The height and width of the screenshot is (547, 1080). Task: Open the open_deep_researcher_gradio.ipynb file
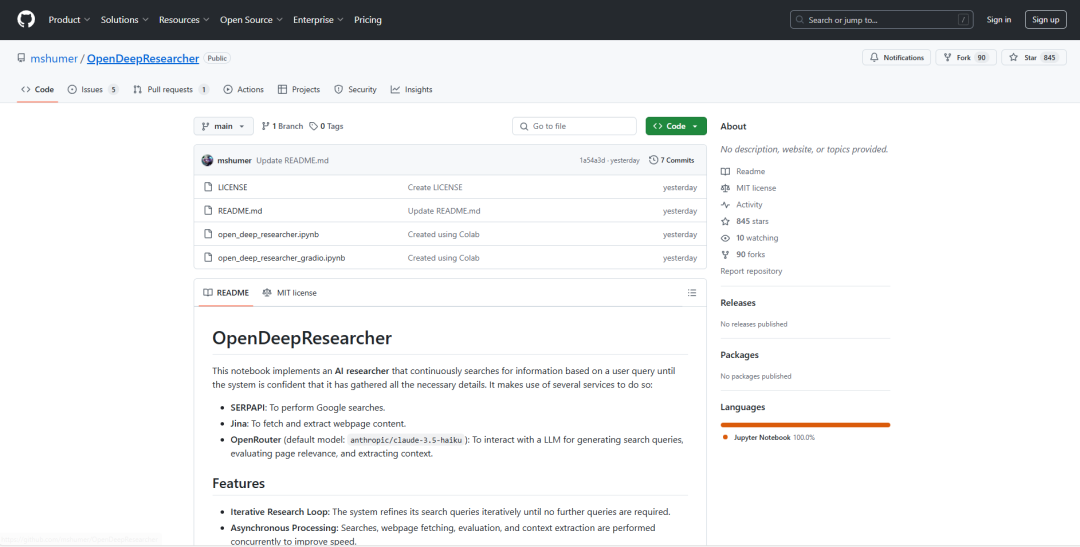coord(281,258)
